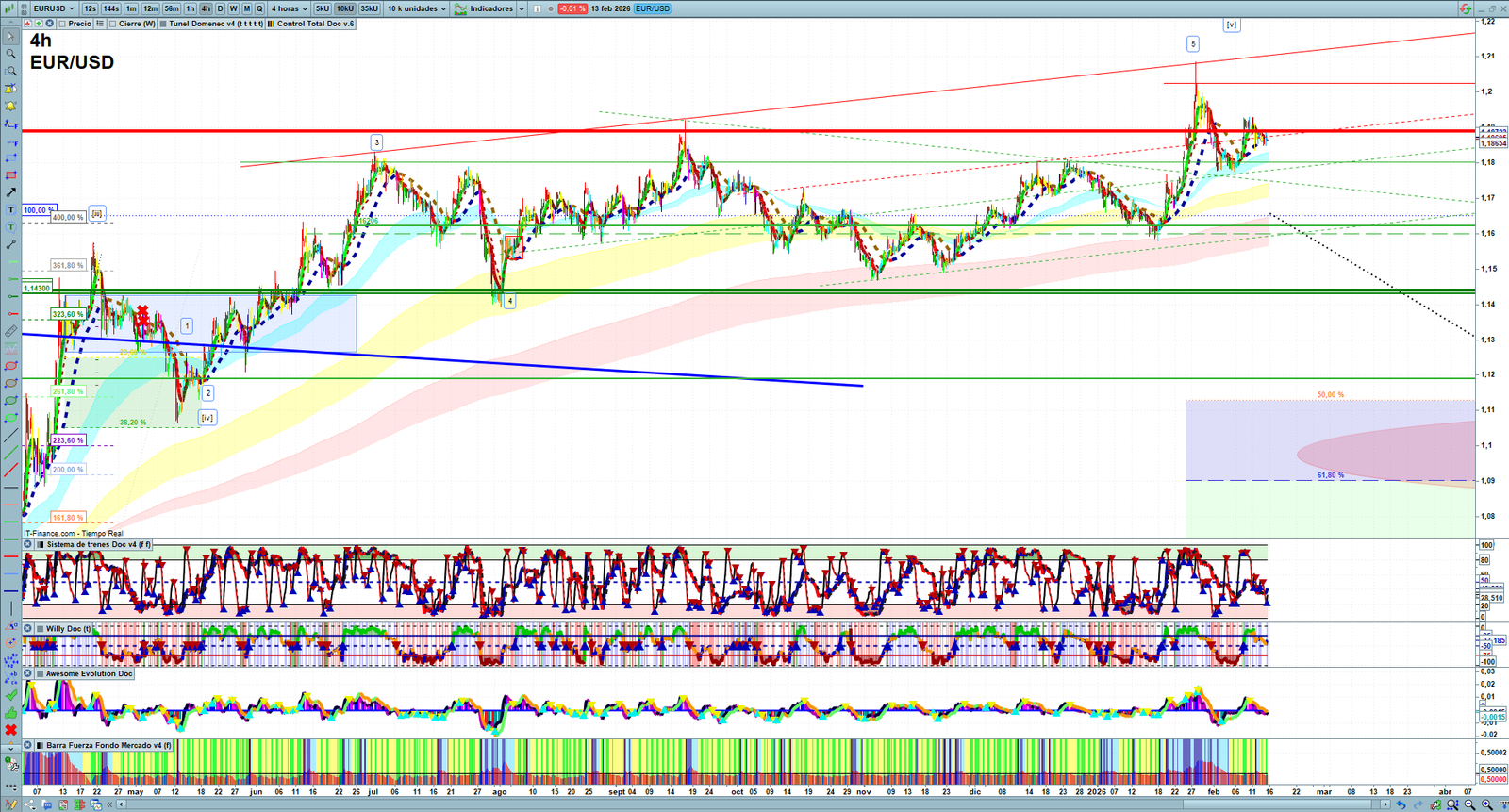Pick the green ellipse drawing tool

click(x=10, y=401)
